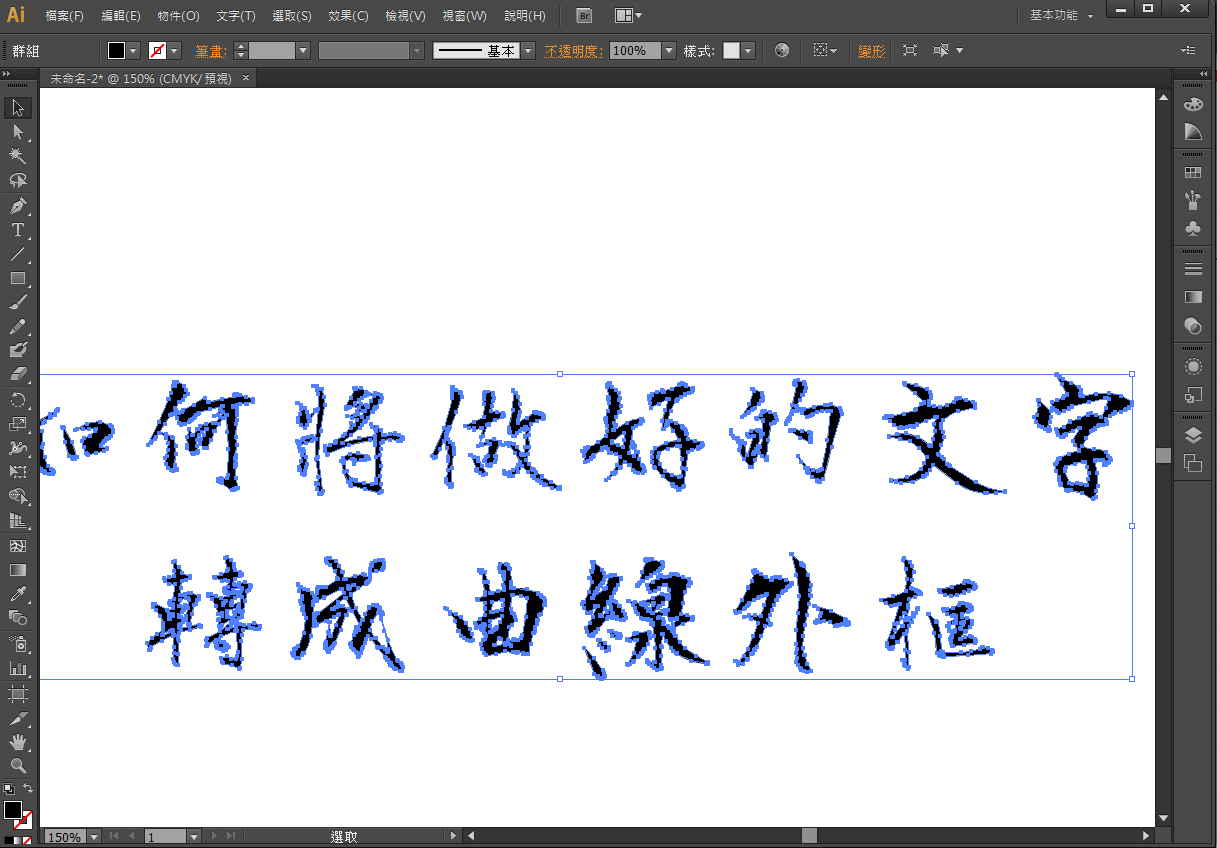Open the Color panel icon
This screenshot has height=848, width=1217.
(1192, 105)
